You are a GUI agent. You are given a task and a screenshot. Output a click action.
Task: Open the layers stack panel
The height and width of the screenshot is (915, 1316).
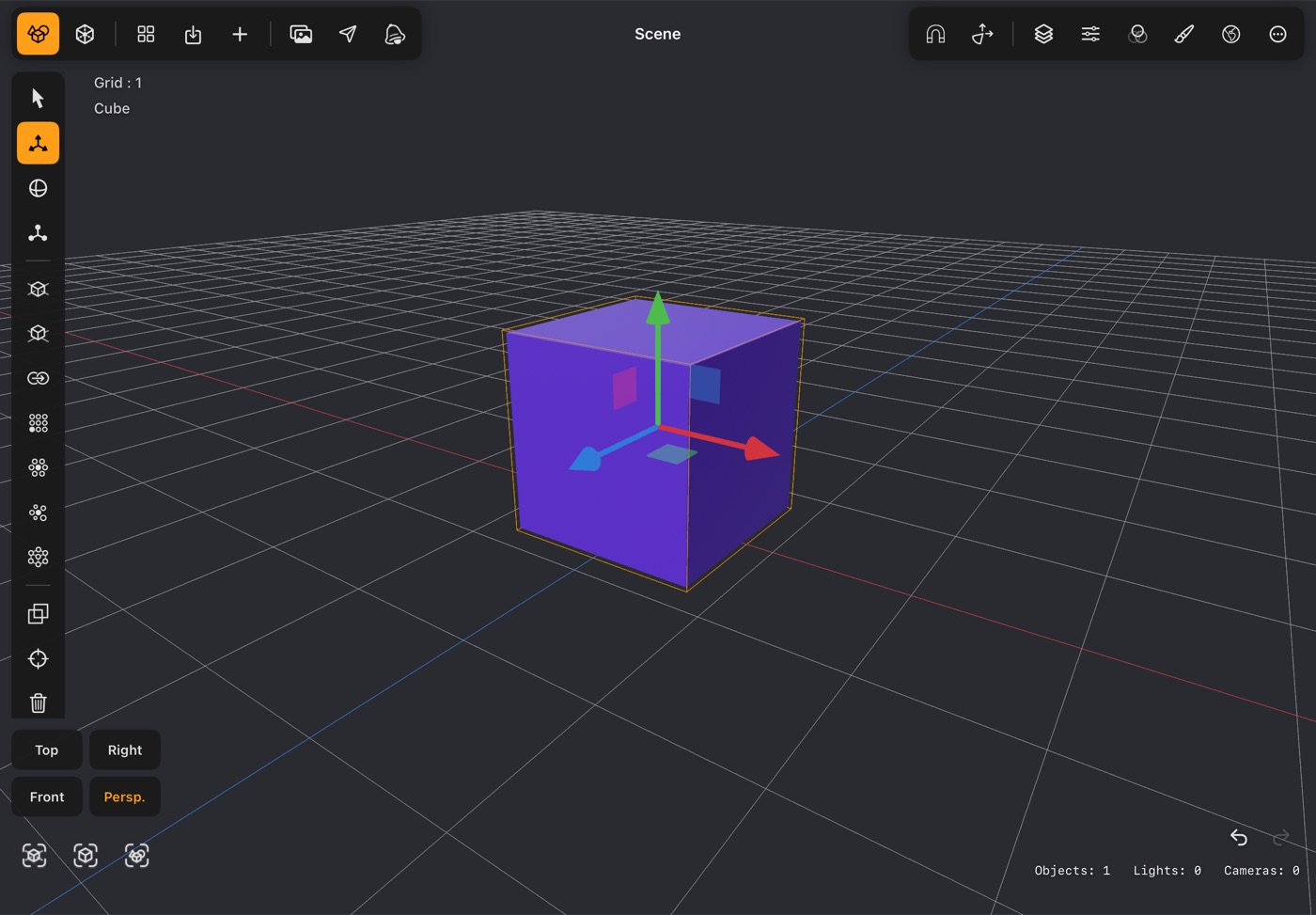pos(1043,34)
